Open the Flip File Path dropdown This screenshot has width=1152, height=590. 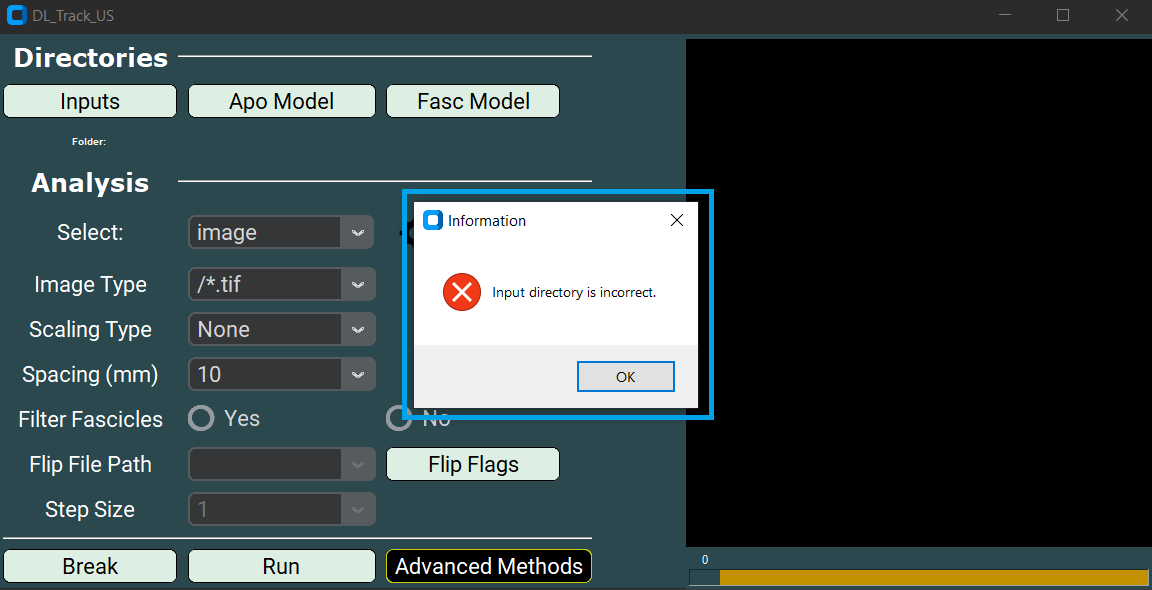pos(281,464)
